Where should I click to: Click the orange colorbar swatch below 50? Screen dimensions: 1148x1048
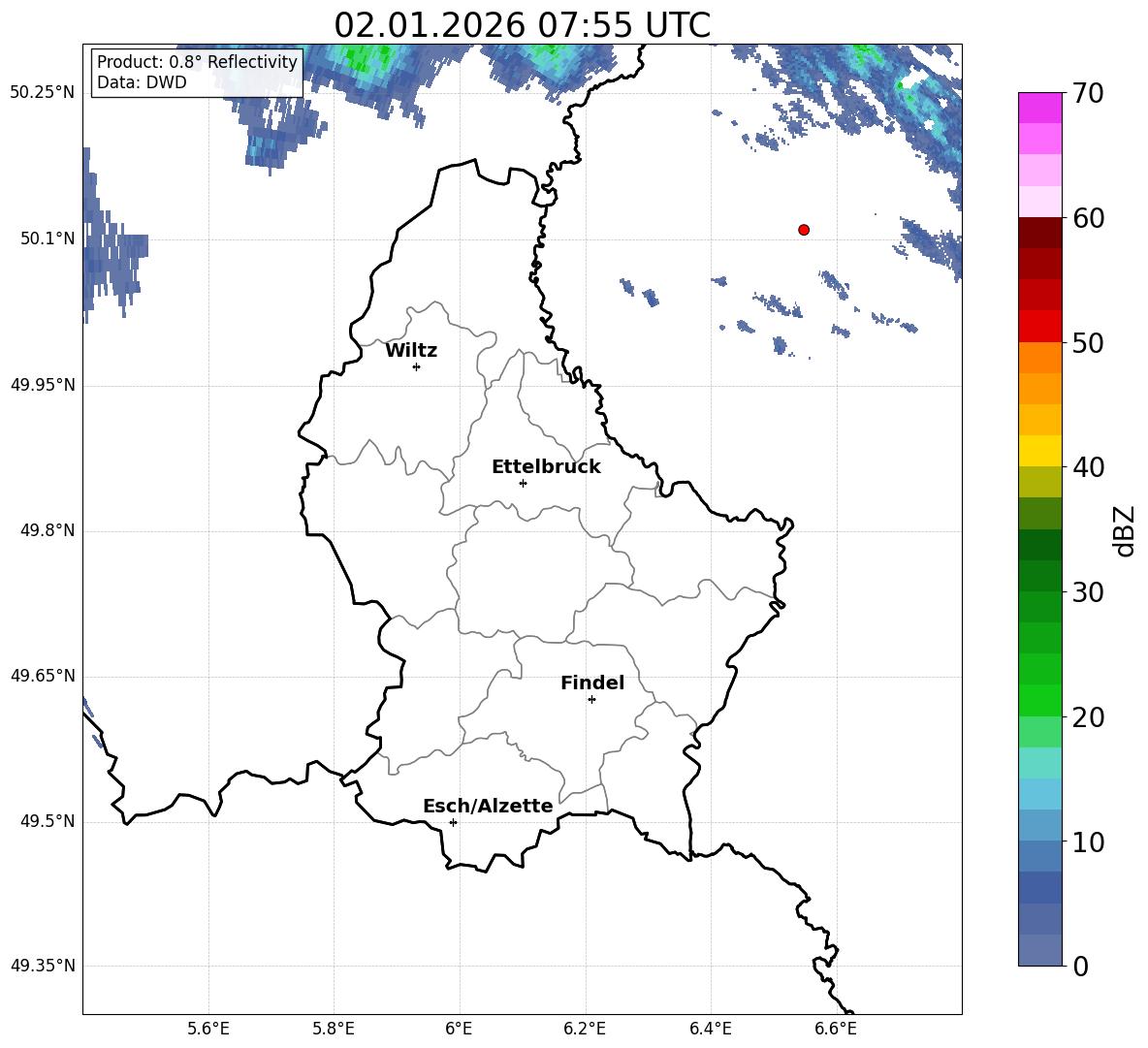point(1039,358)
